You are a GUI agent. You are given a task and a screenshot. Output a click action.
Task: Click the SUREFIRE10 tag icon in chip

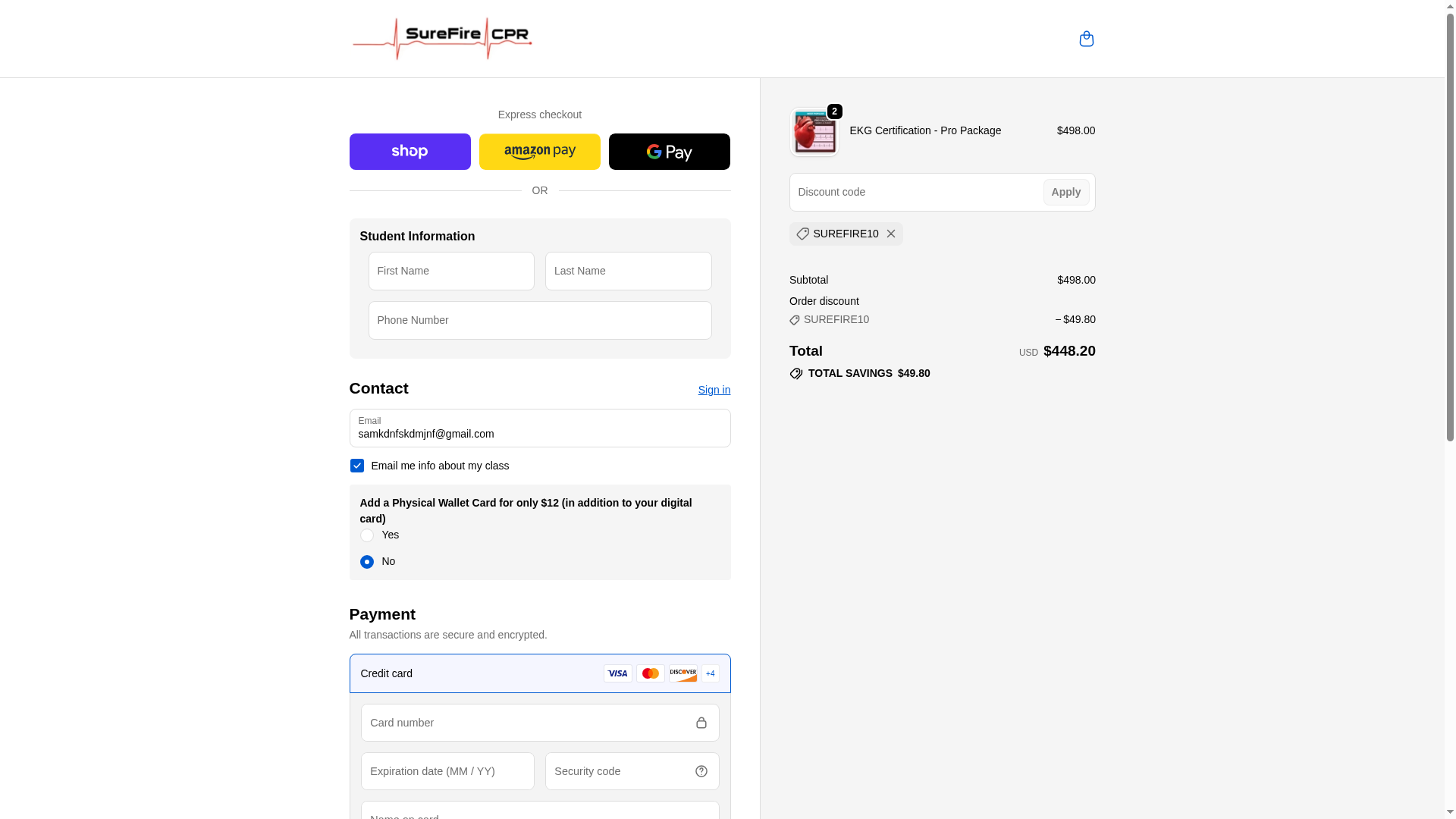[x=802, y=234]
